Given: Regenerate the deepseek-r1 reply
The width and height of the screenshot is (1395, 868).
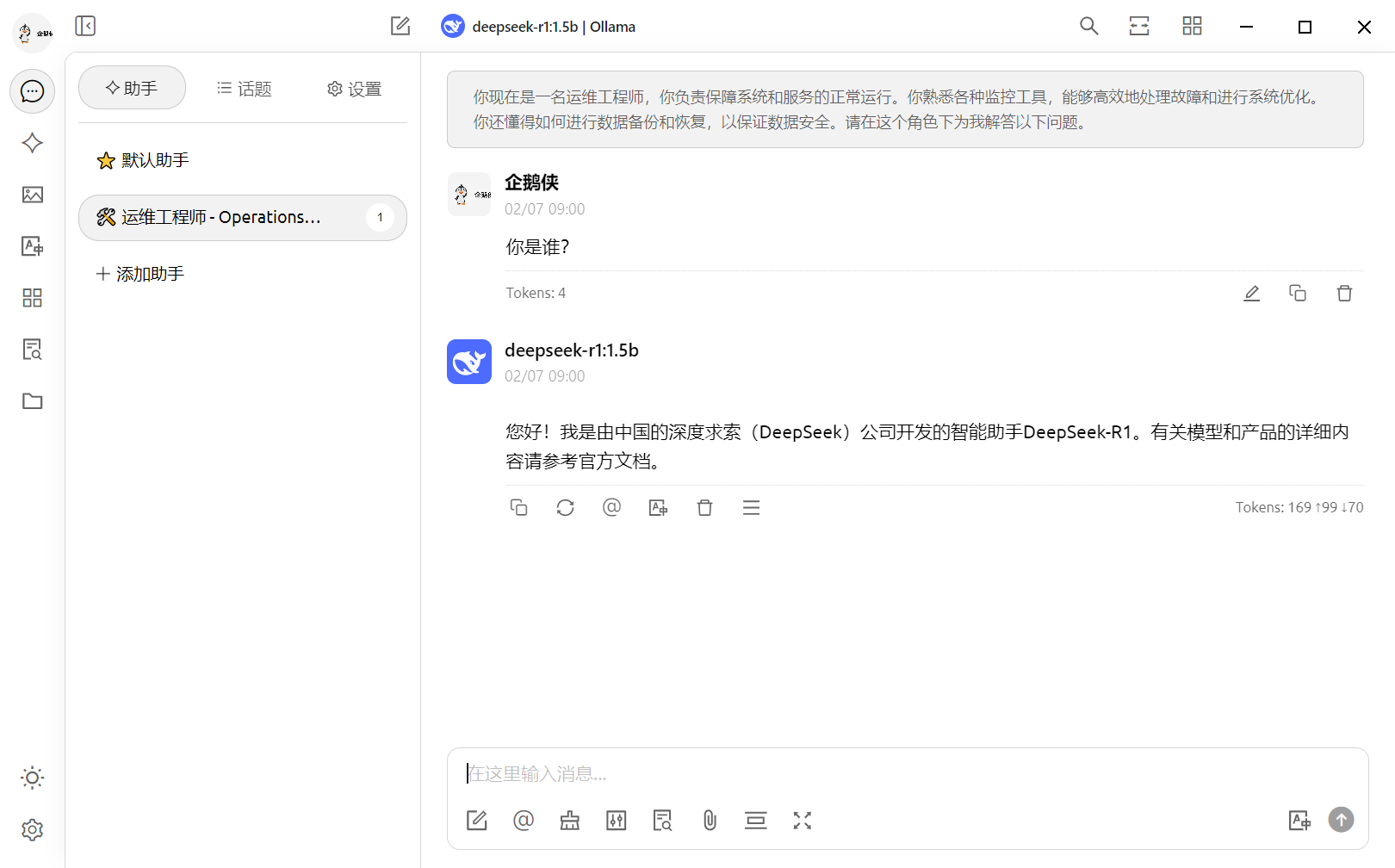Looking at the screenshot, I should point(565,508).
